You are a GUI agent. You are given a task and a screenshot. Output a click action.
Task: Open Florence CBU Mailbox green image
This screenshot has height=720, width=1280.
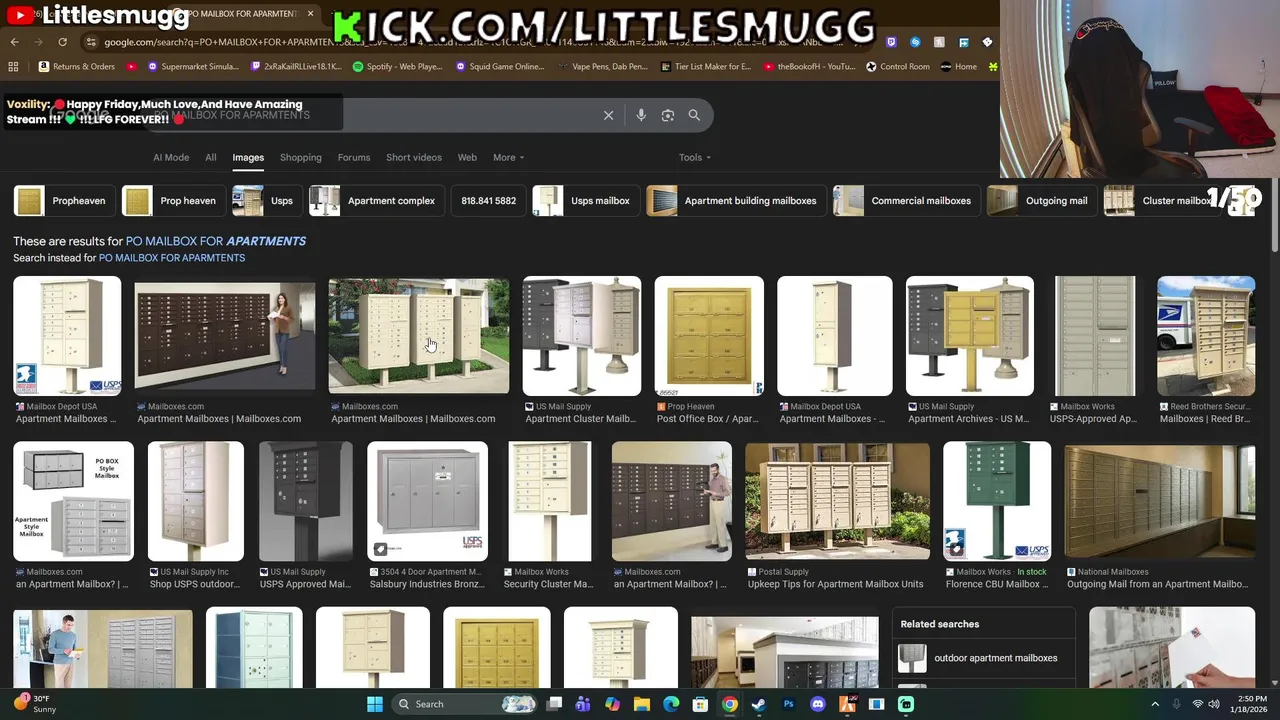point(997,501)
